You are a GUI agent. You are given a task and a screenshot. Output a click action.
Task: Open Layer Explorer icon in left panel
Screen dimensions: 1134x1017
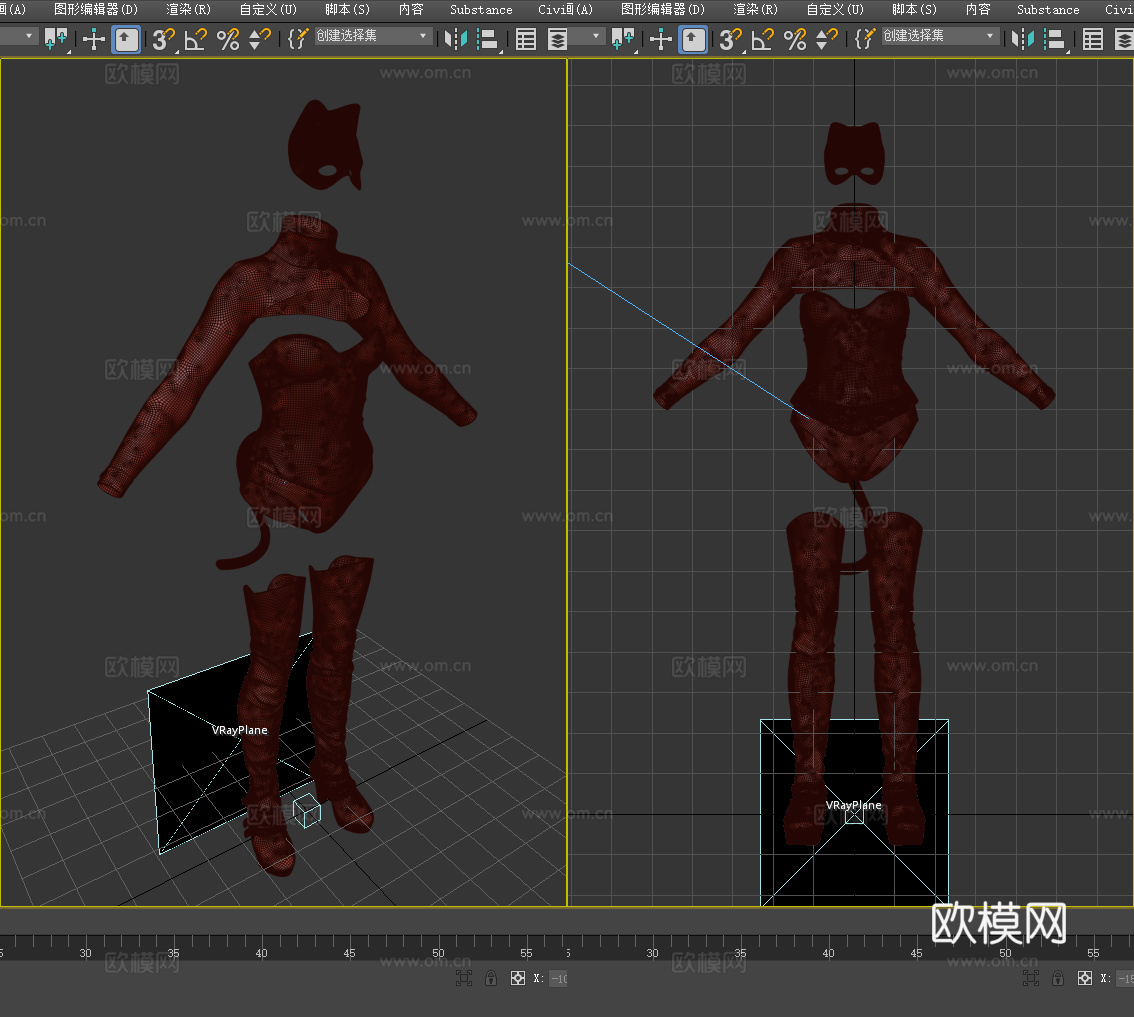pos(557,39)
